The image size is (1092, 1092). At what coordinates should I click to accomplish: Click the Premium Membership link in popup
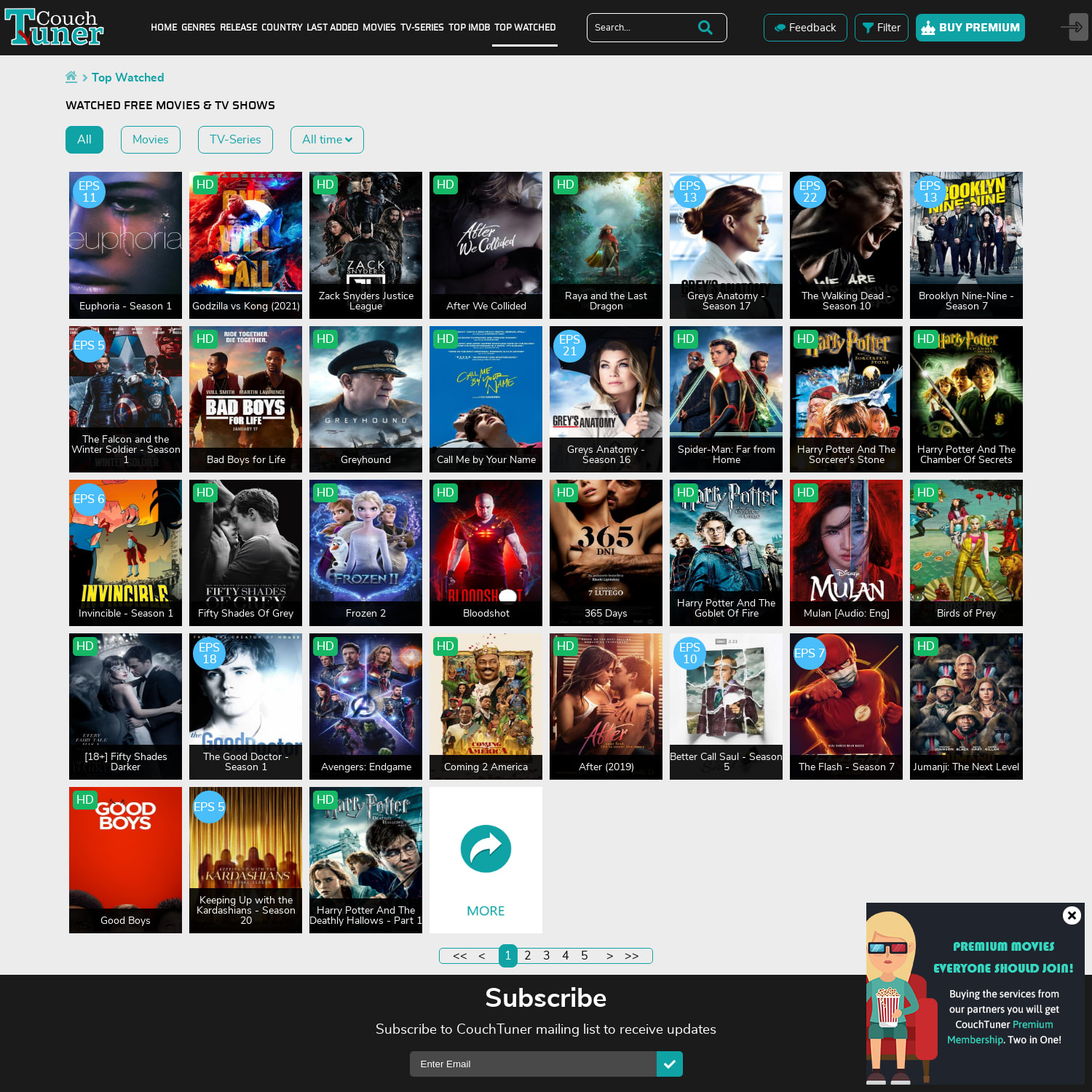pos(1000,1032)
